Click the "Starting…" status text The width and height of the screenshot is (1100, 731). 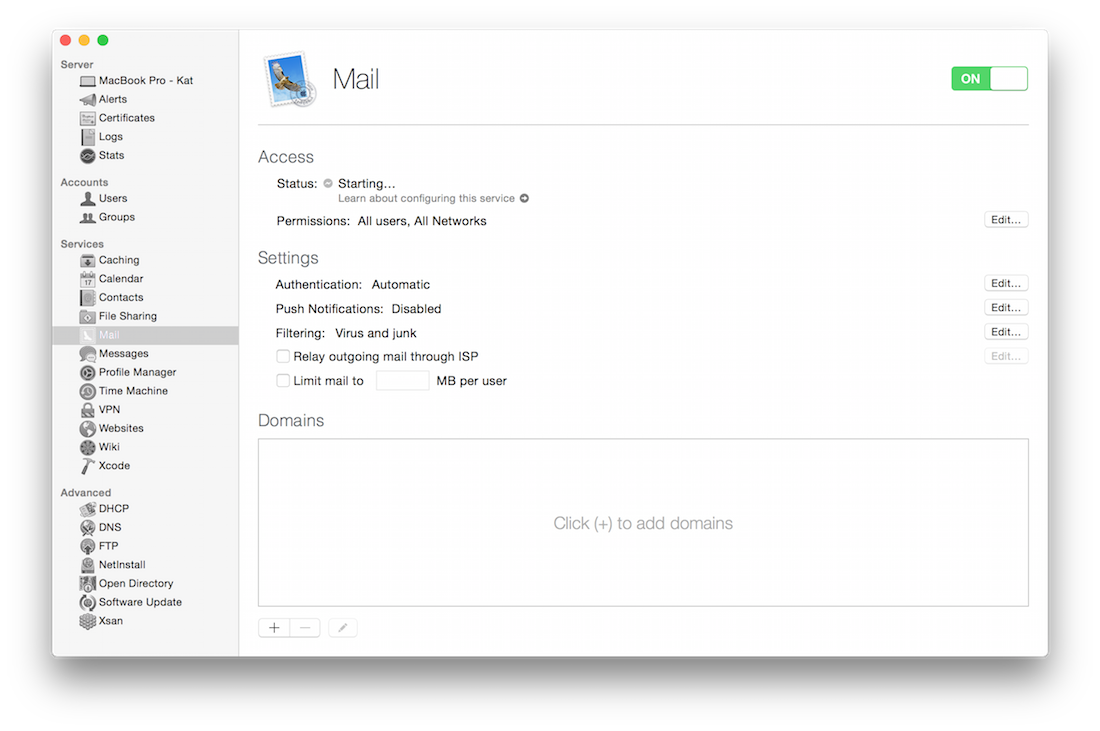click(x=367, y=184)
